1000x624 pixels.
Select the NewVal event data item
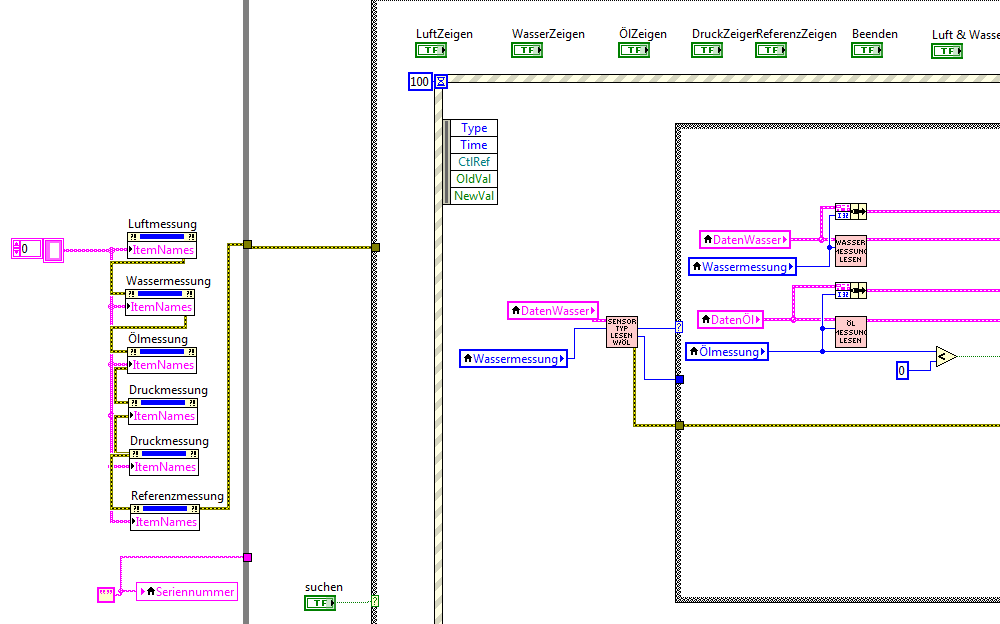[474, 196]
